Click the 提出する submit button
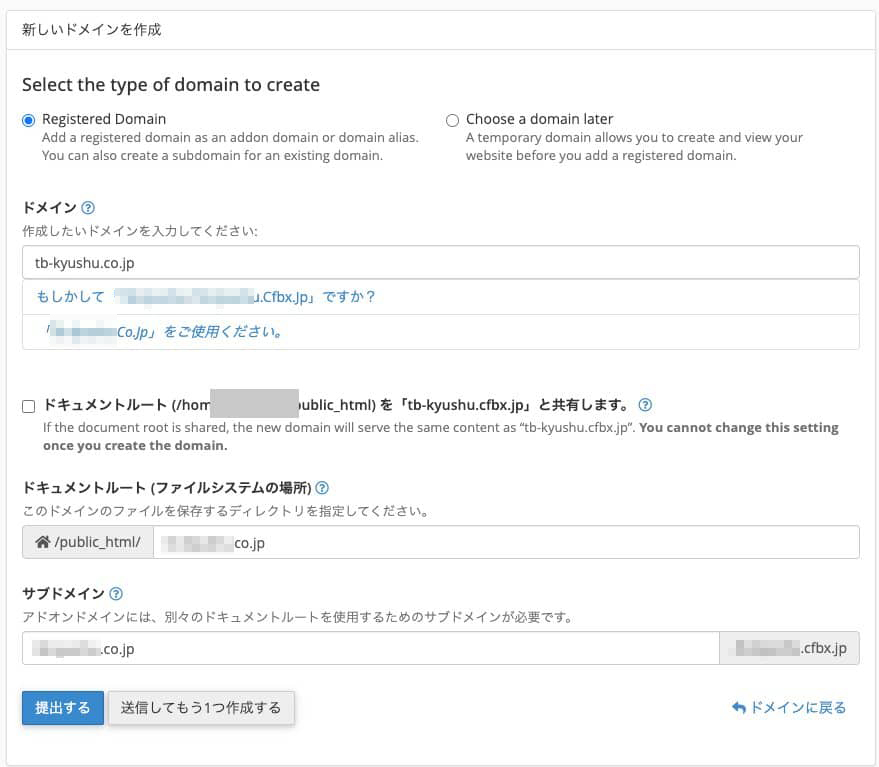The height and width of the screenshot is (767, 879). click(x=63, y=708)
